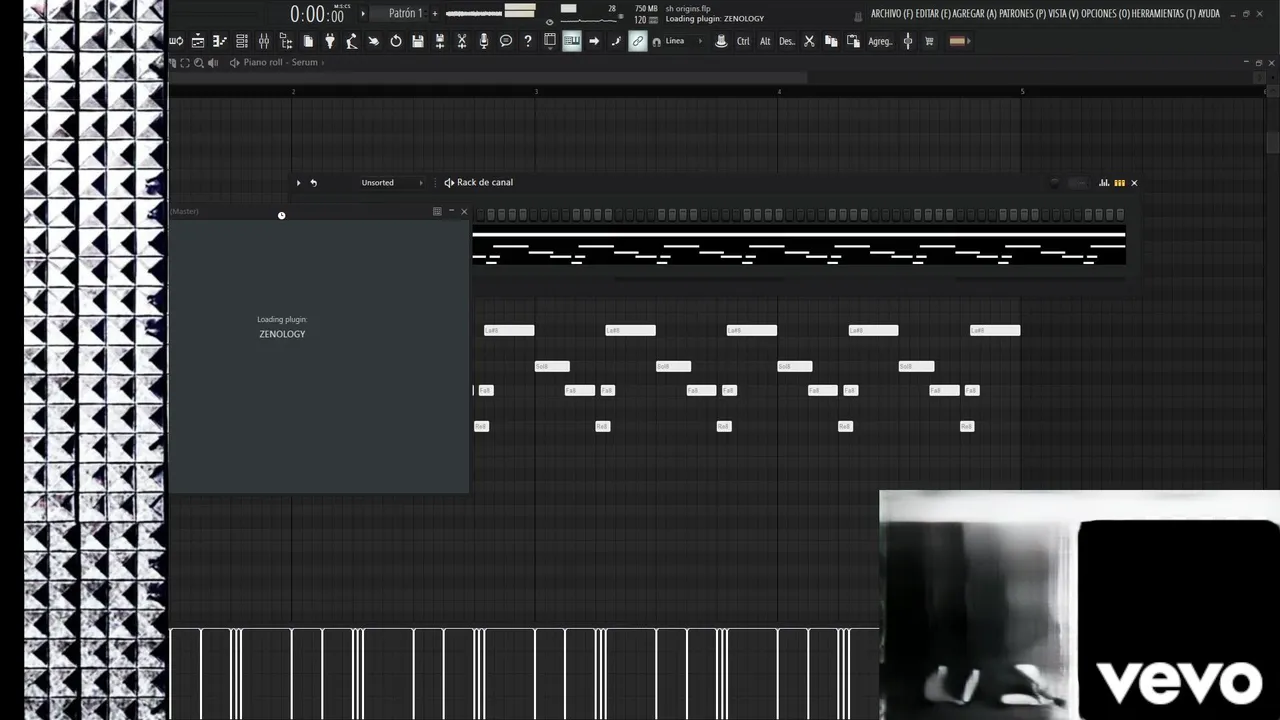
Task: Click the paste clipboard icon
Action: 853,41
